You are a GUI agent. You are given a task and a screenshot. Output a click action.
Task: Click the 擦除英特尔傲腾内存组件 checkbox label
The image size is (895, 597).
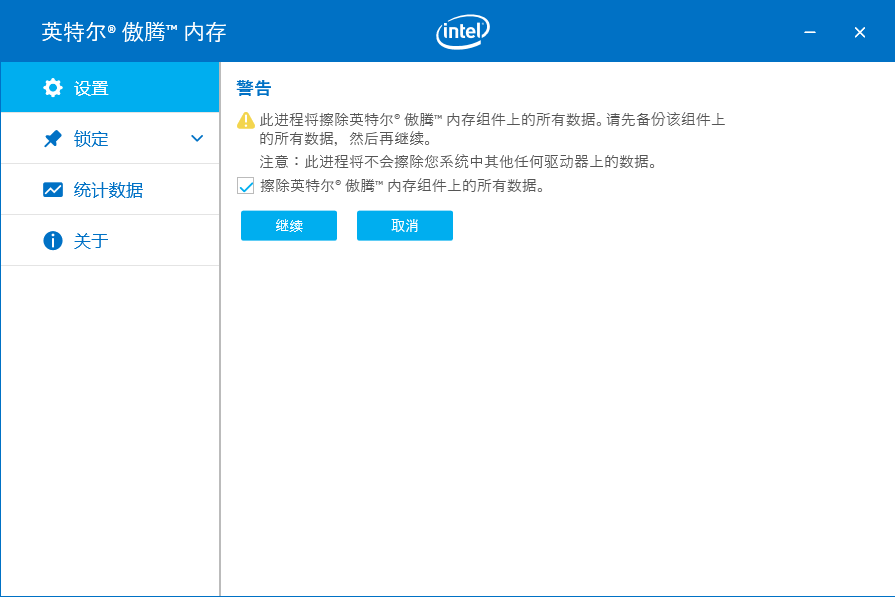(x=402, y=185)
